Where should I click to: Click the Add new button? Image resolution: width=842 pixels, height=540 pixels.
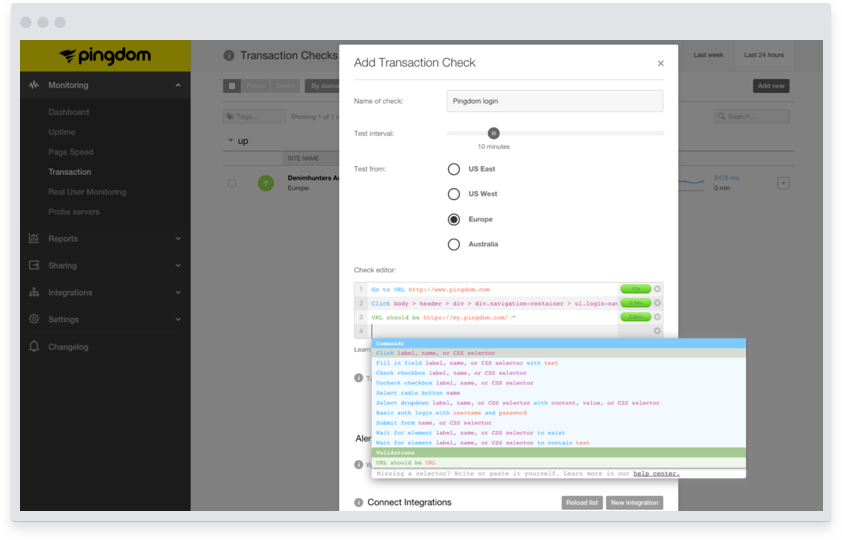click(771, 86)
